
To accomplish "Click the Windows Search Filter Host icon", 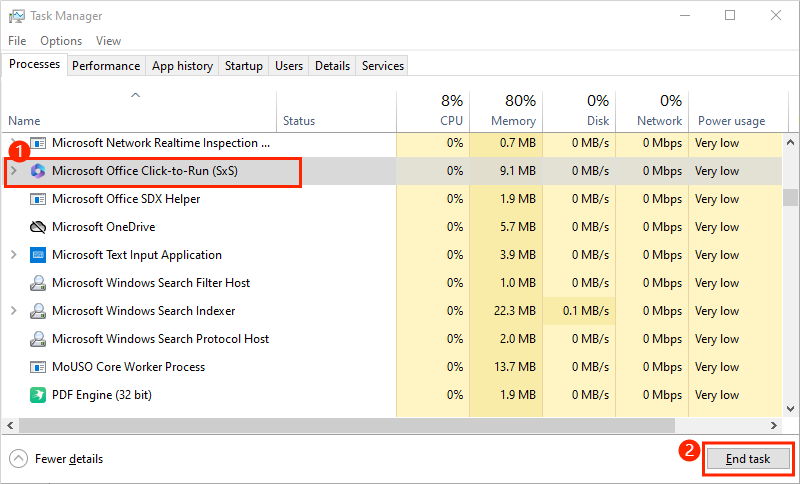I will click(38, 283).
